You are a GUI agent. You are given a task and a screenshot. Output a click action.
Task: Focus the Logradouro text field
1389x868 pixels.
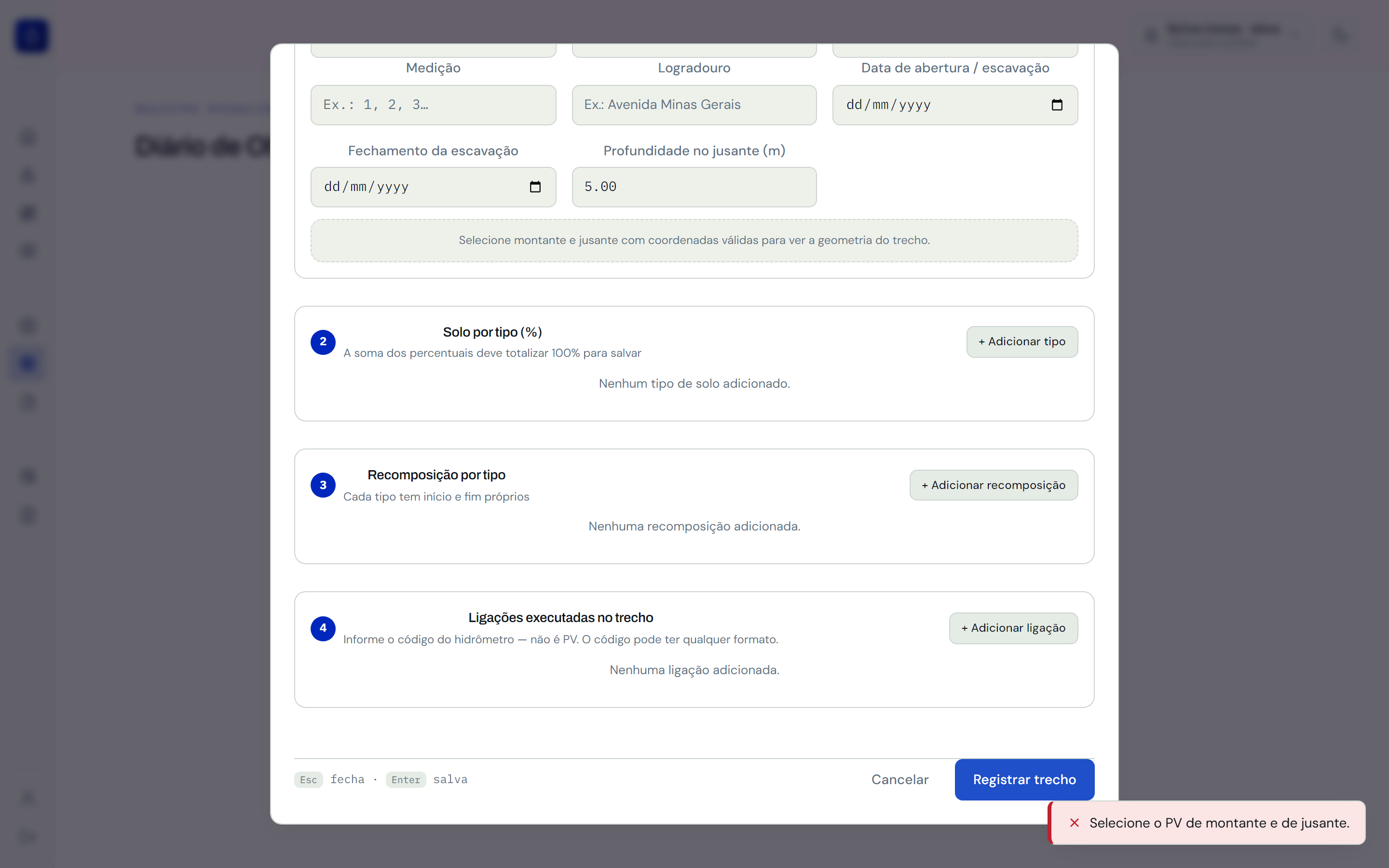tap(694, 105)
